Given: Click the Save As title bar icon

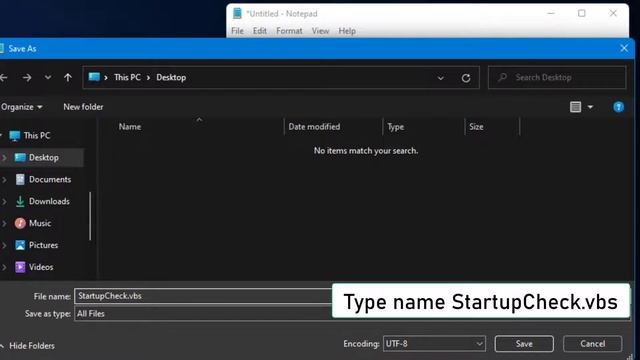Looking at the screenshot, I should coord(2,49).
